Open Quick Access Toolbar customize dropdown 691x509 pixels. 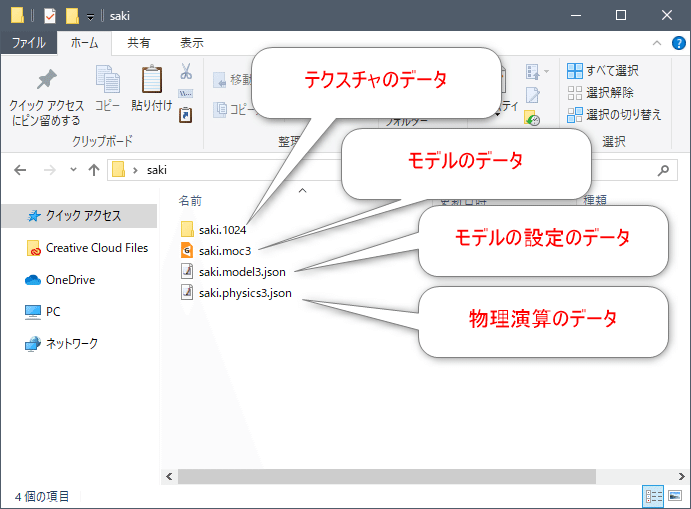coord(90,17)
